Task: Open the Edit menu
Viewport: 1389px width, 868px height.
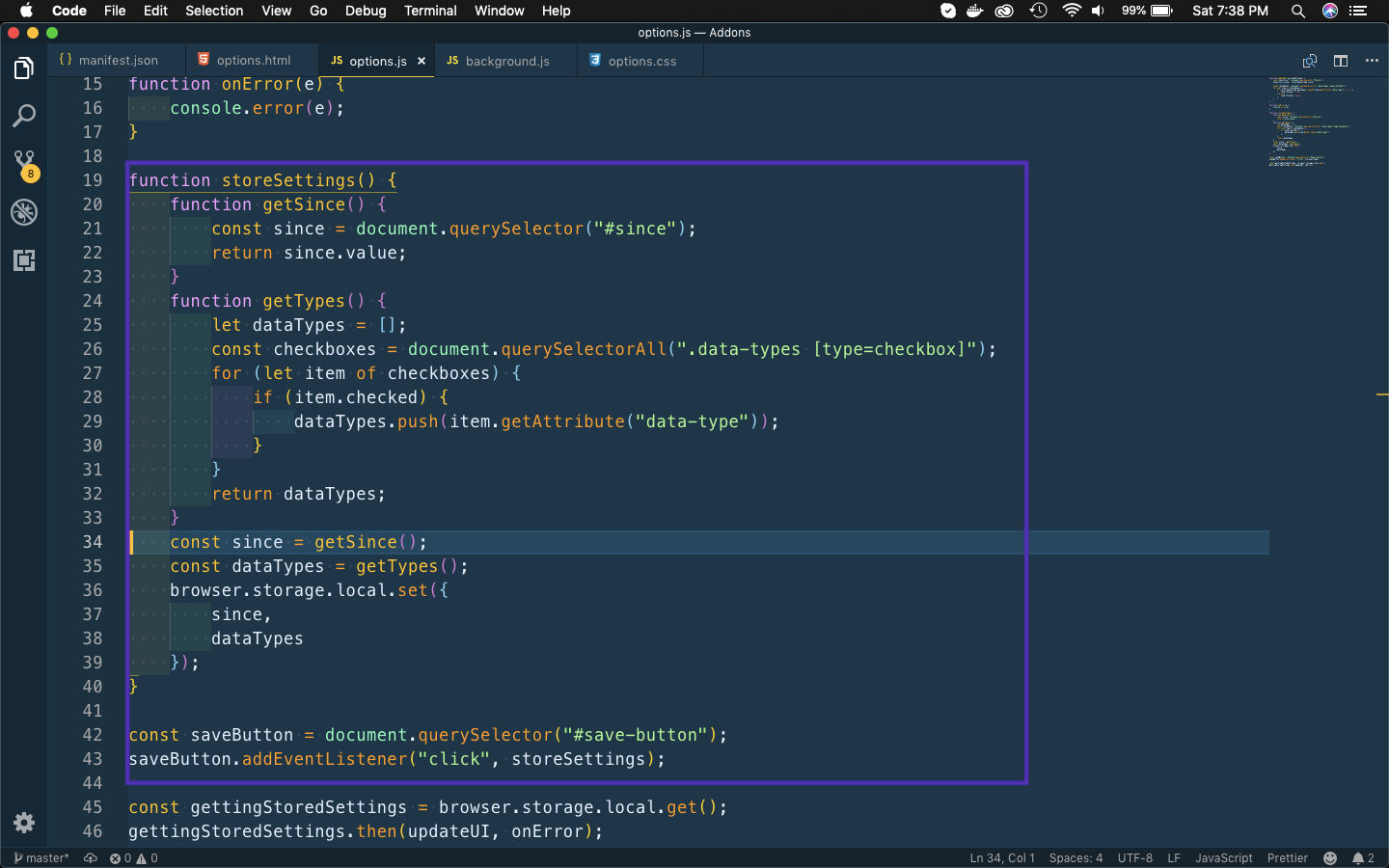Action: (155, 11)
